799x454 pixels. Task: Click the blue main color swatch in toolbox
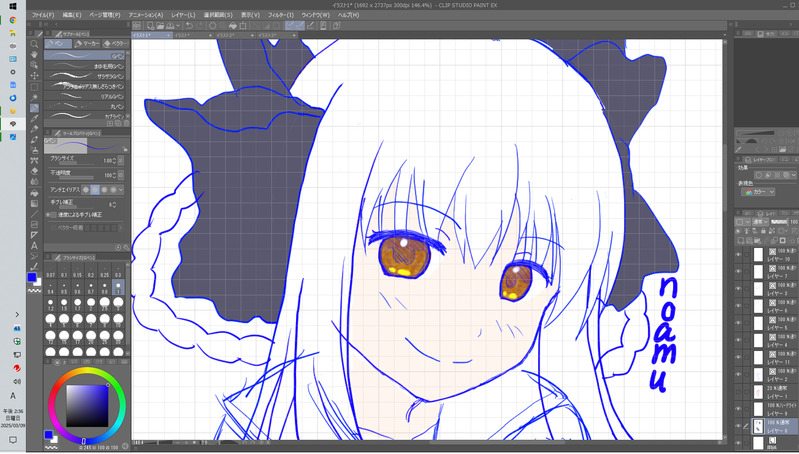tap(32, 277)
